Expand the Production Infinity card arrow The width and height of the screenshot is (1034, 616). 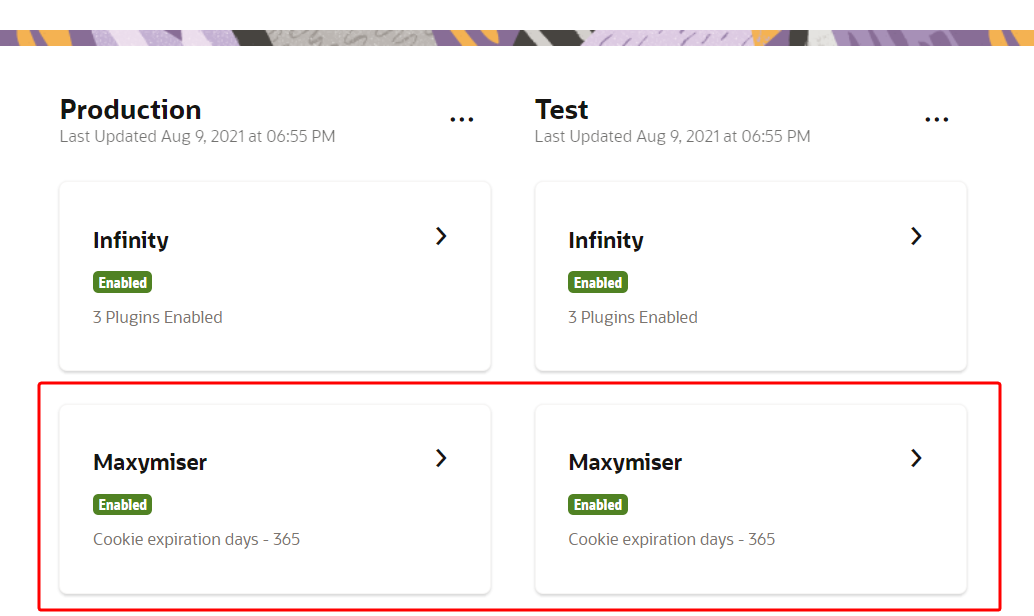[441, 236]
